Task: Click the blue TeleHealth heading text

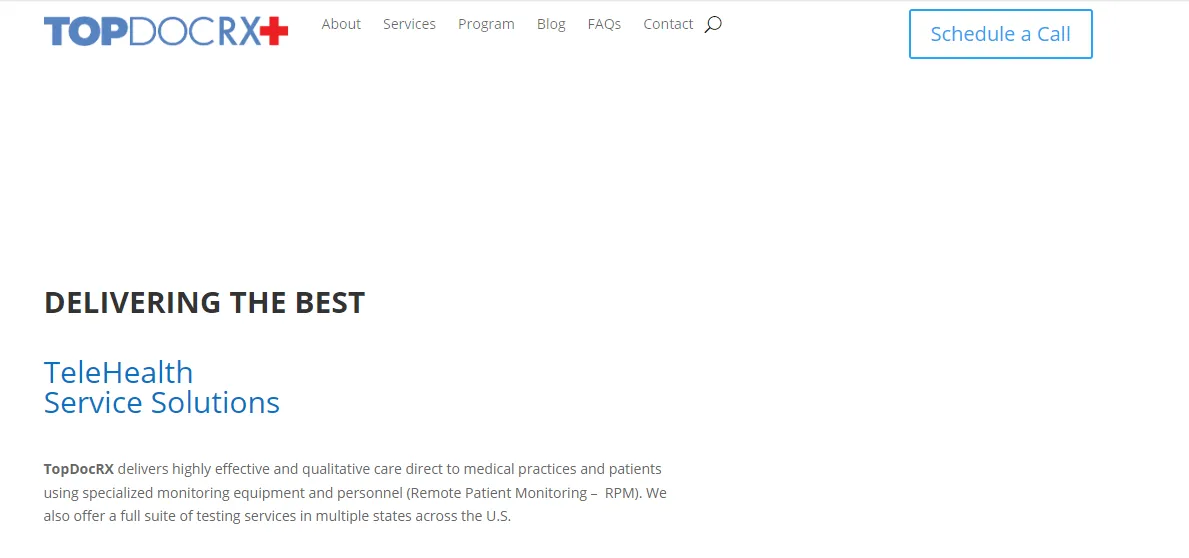Action: click(x=118, y=372)
